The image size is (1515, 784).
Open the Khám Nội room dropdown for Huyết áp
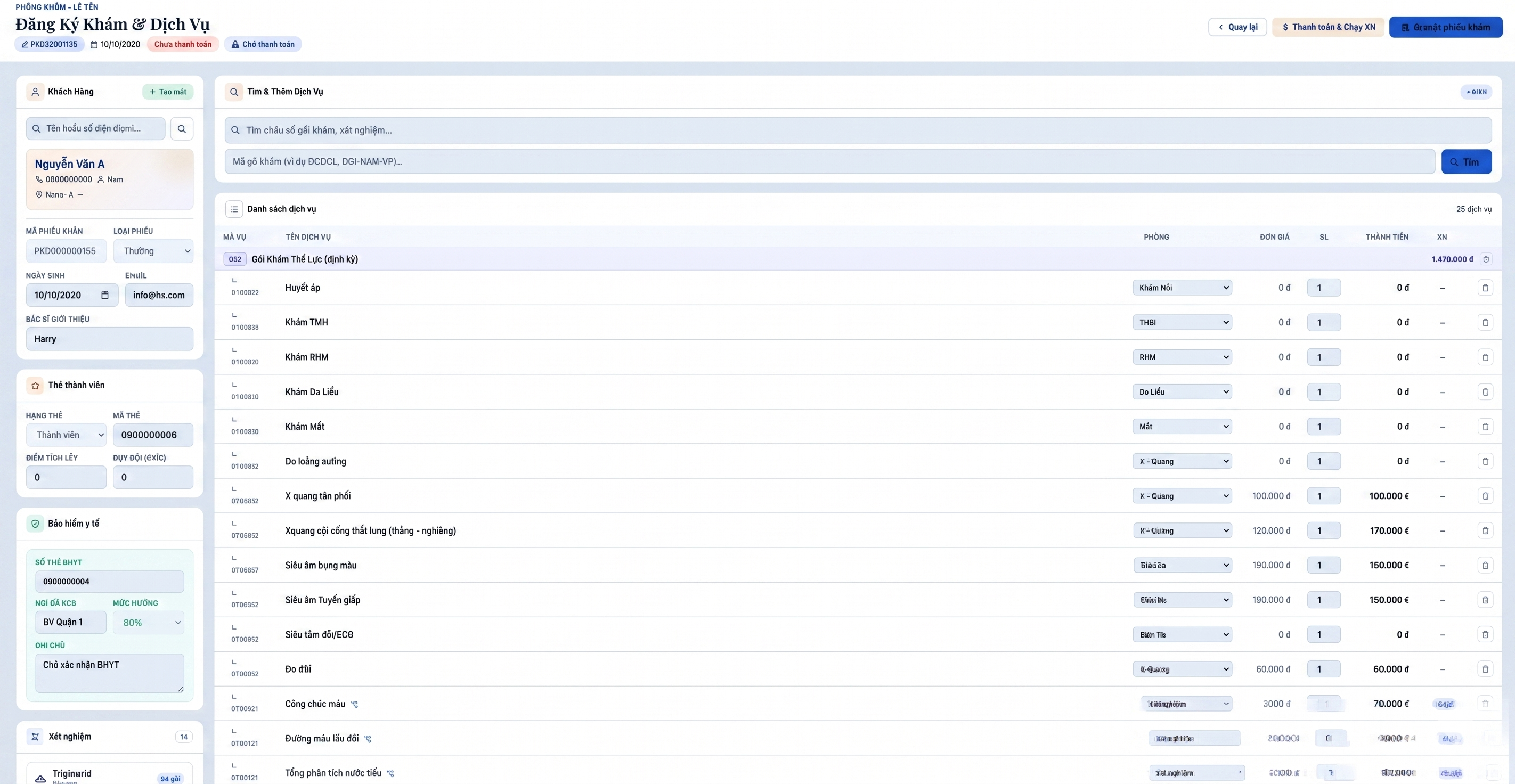pos(1182,288)
